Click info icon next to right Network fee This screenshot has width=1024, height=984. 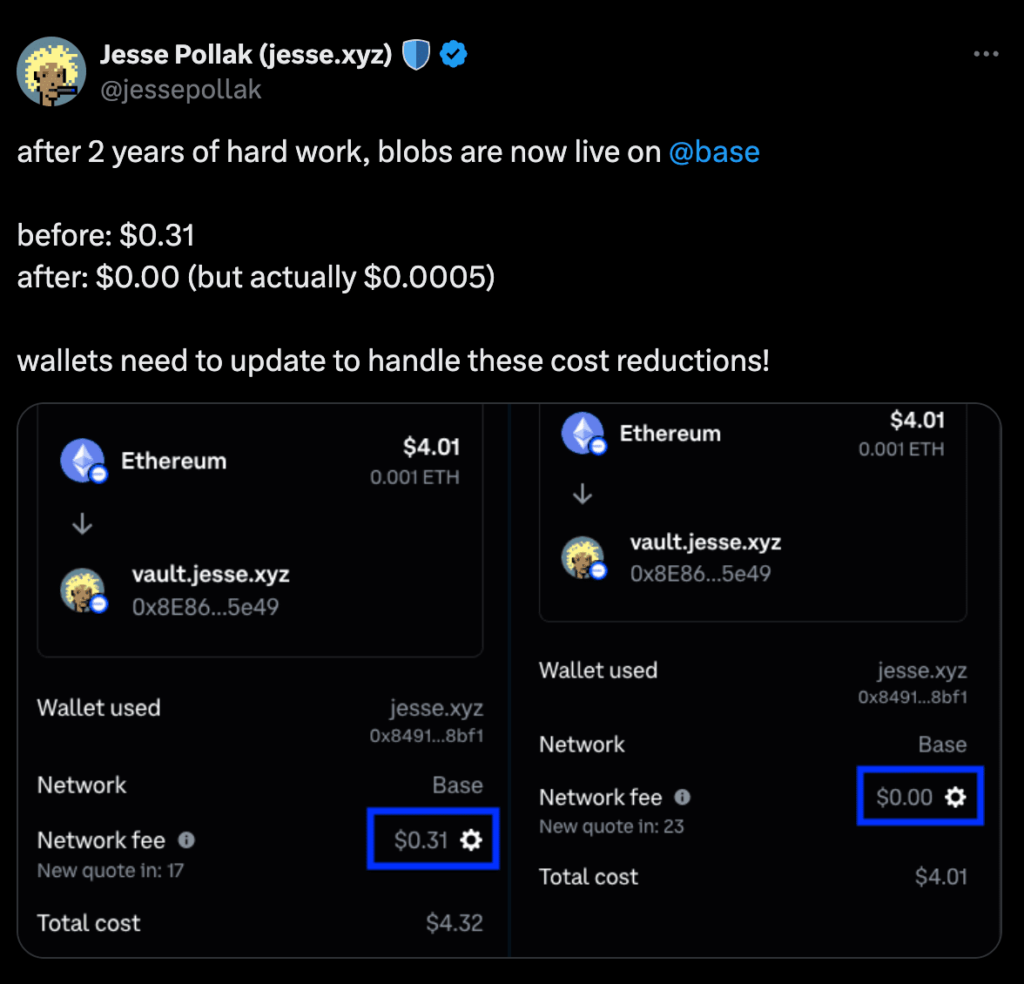coord(682,797)
